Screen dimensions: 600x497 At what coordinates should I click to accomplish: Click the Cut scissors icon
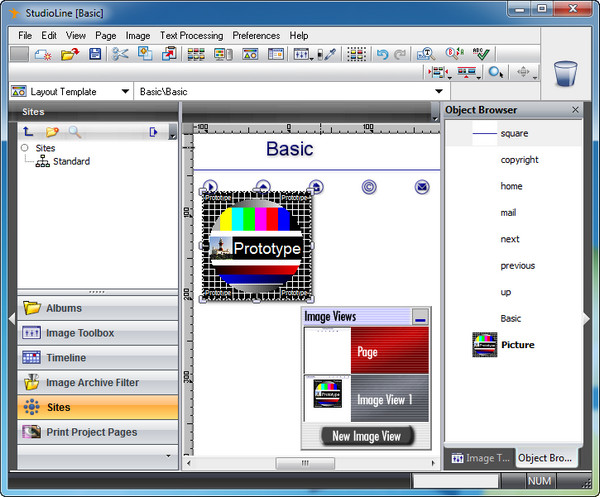pos(120,54)
